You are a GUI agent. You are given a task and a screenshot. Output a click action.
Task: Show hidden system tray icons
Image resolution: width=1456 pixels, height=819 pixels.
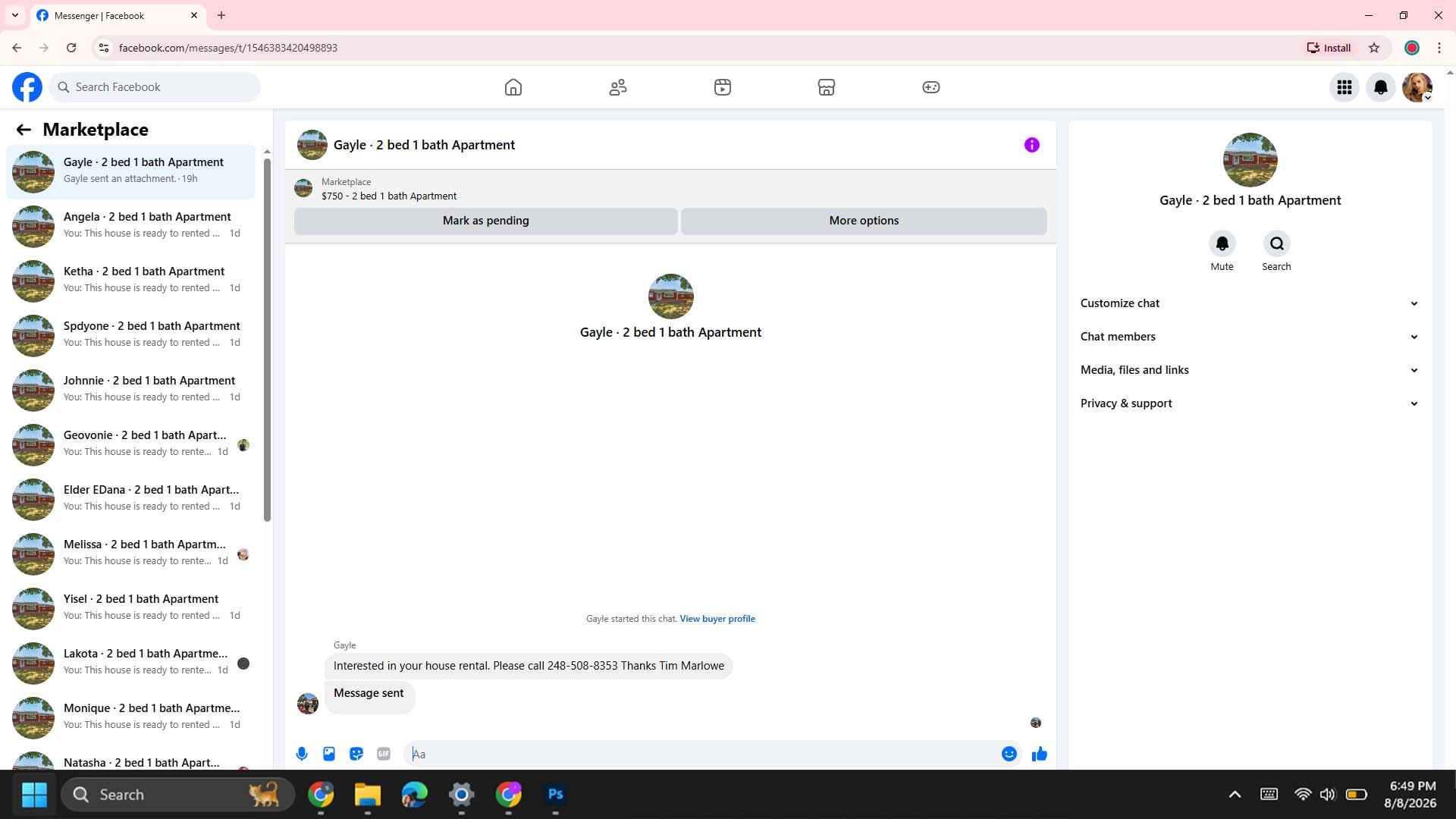point(1235,795)
